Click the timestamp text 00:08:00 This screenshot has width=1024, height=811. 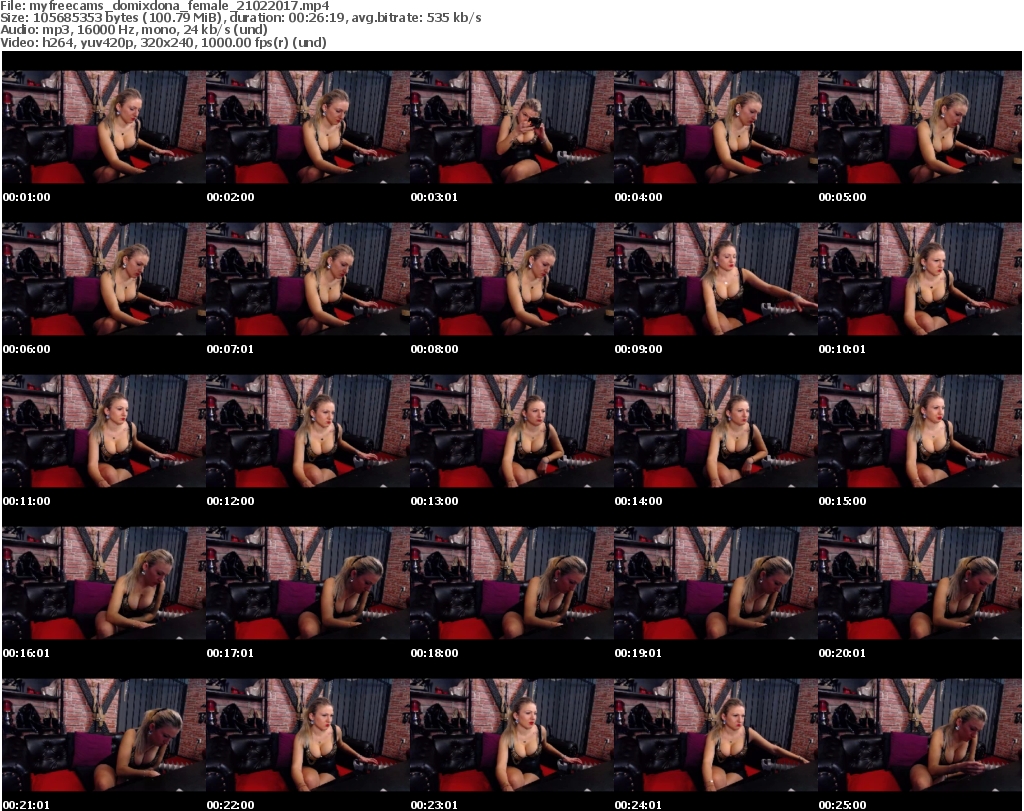coord(434,349)
